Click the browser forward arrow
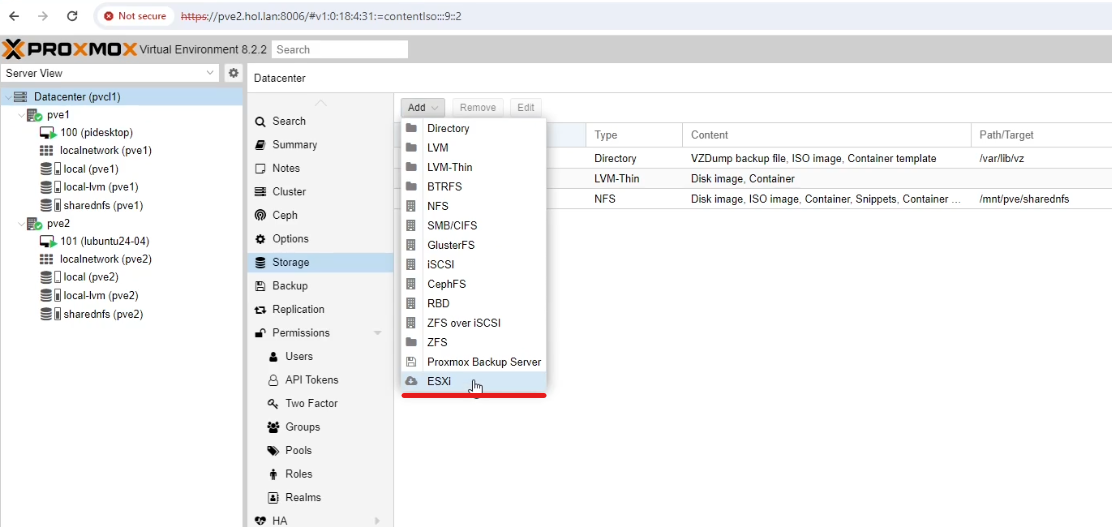Viewport: 1112px width, 527px height. (x=43, y=16)
